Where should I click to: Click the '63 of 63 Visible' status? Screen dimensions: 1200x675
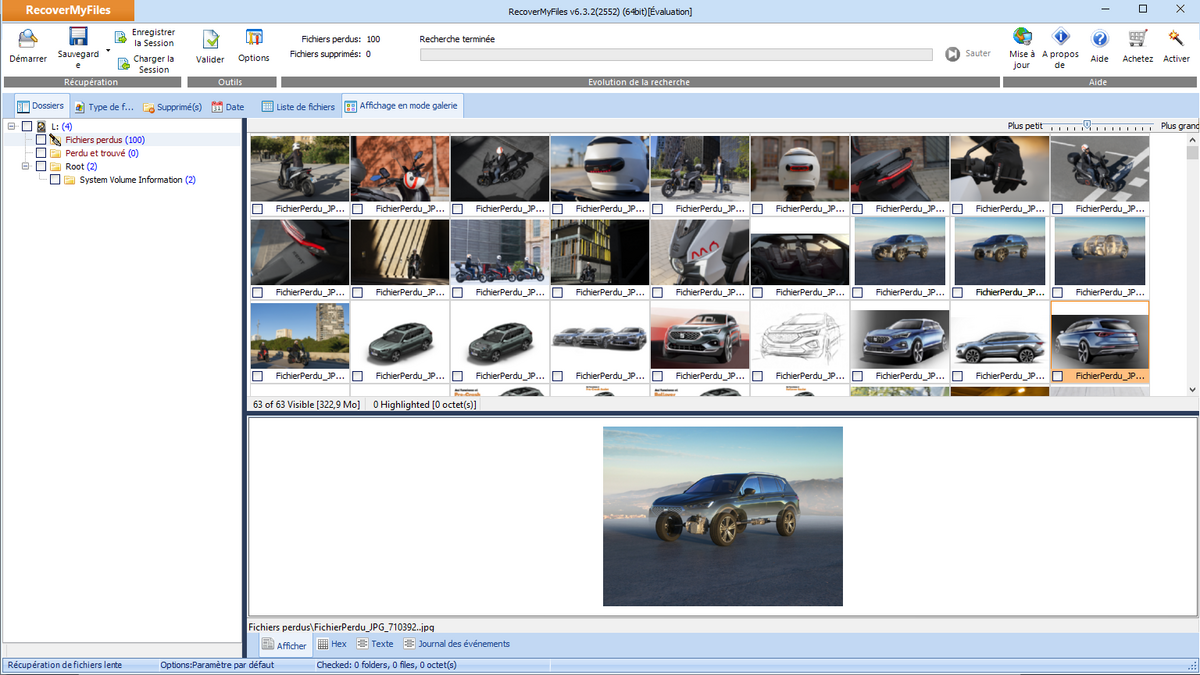pyautogui.click(x=305, y=404)
